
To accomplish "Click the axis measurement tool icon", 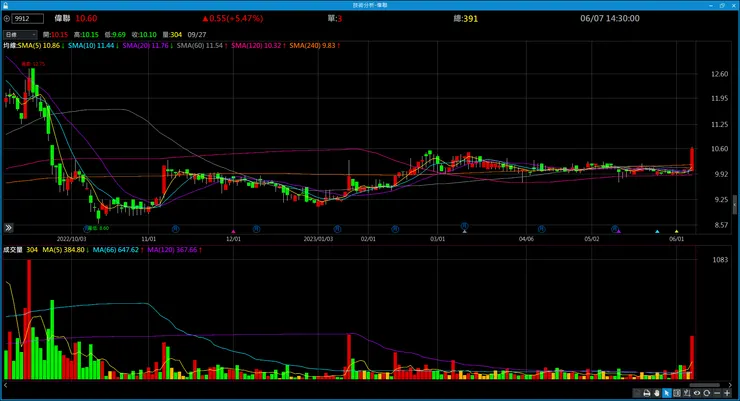I will pos(687,393).
